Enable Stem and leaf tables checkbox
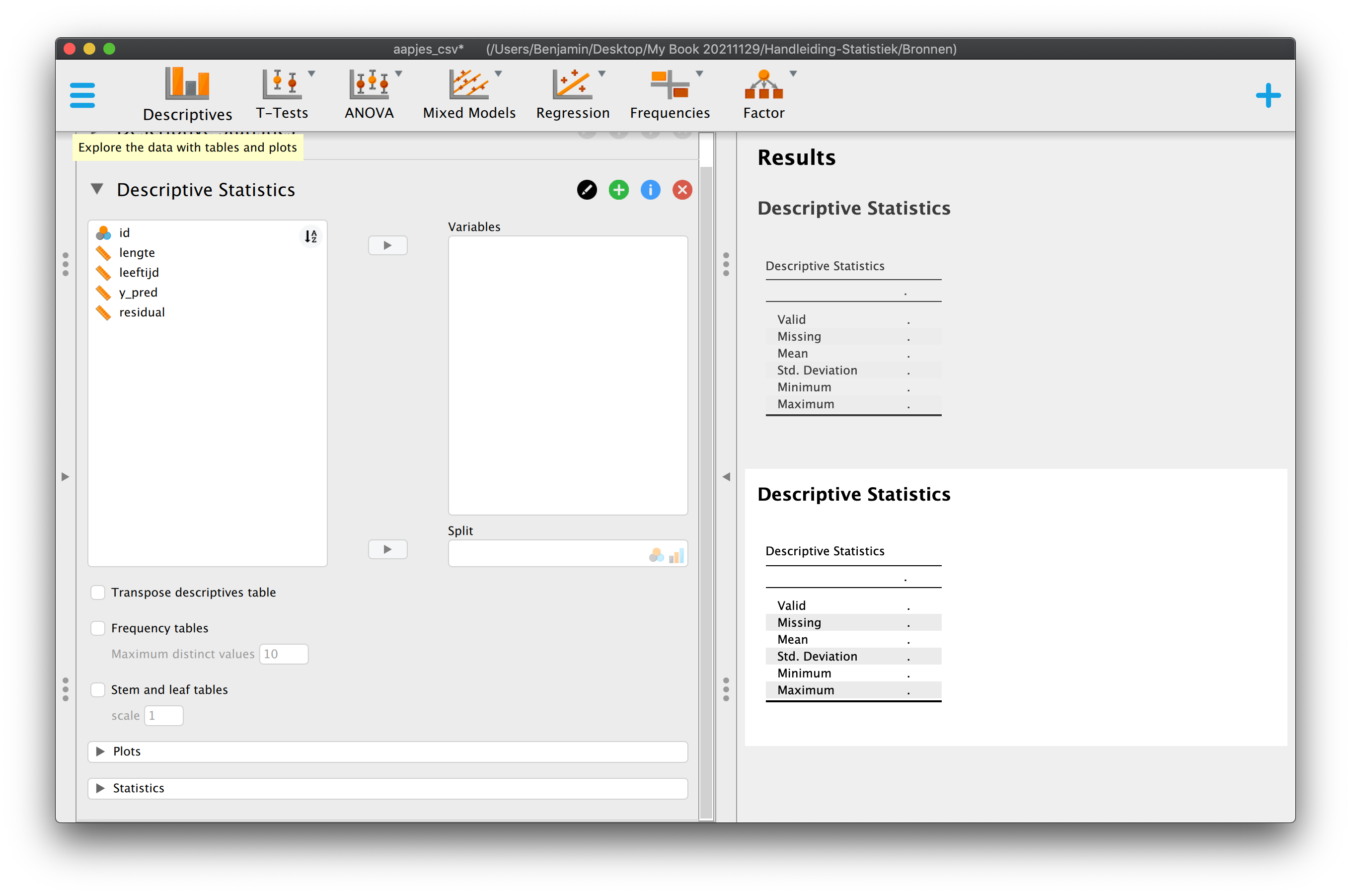The width and height of the screenshot is (1351, 896). (98, 690)
